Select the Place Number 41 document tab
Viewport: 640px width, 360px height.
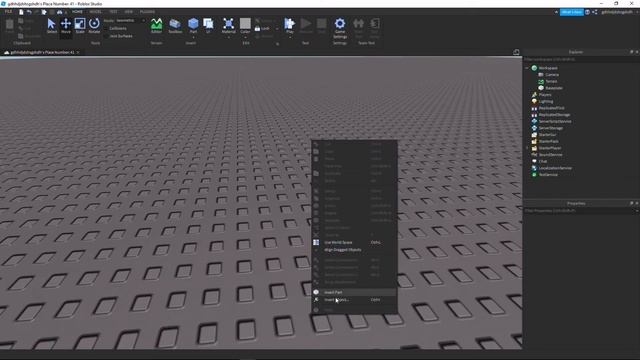pos(41,52)
